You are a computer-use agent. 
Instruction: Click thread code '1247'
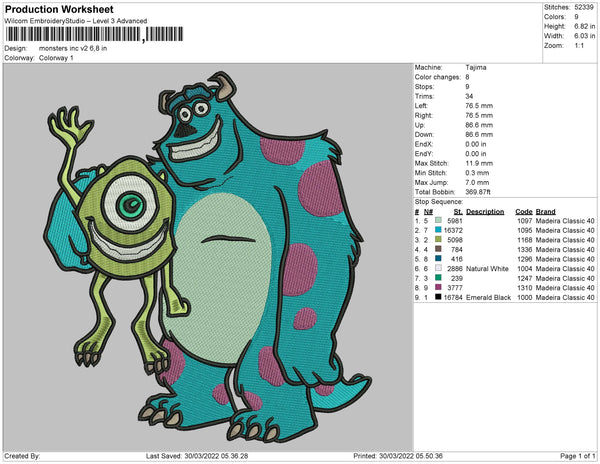pos(525,278)
